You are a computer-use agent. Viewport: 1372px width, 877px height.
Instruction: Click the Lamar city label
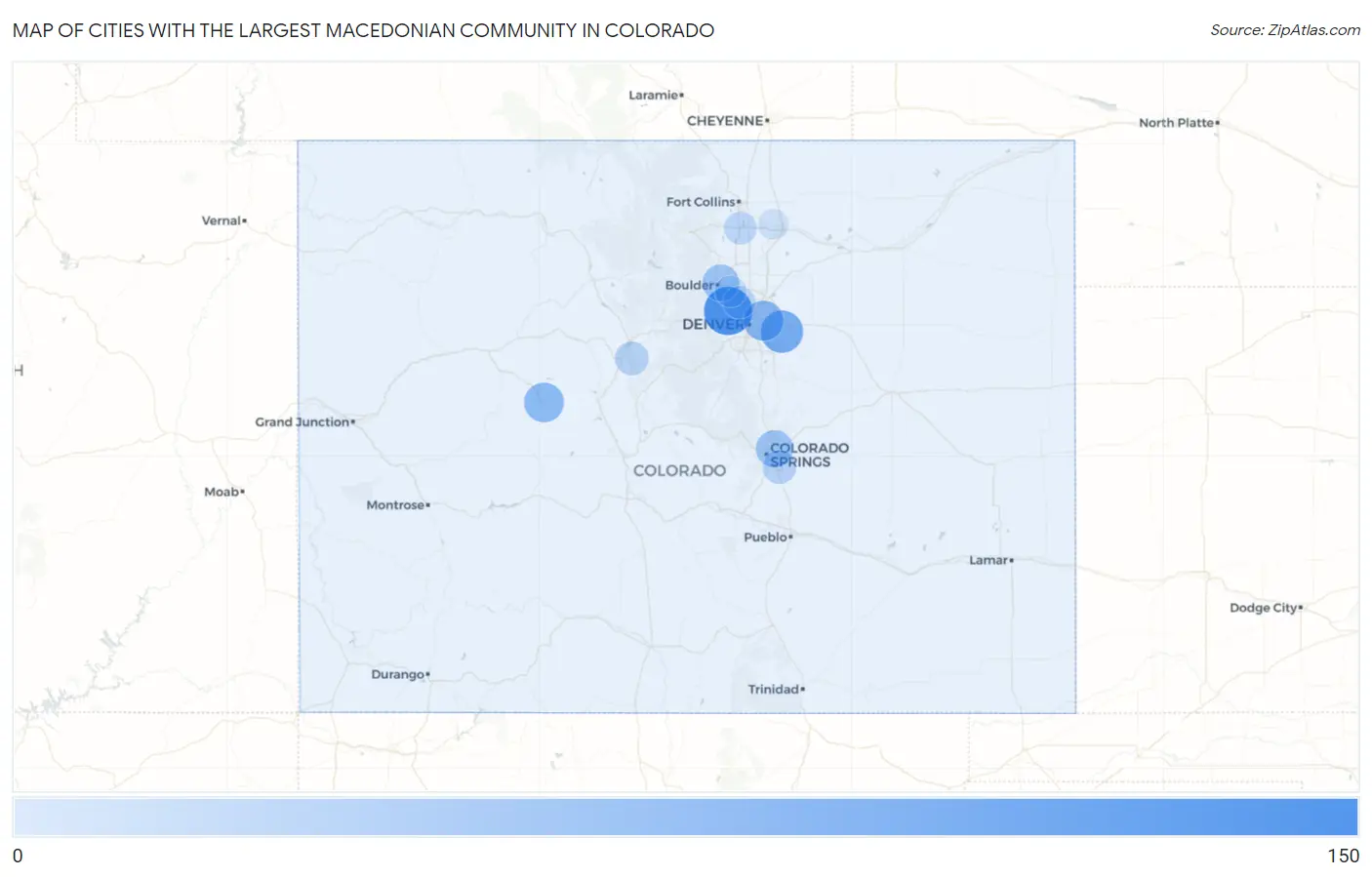989,561
